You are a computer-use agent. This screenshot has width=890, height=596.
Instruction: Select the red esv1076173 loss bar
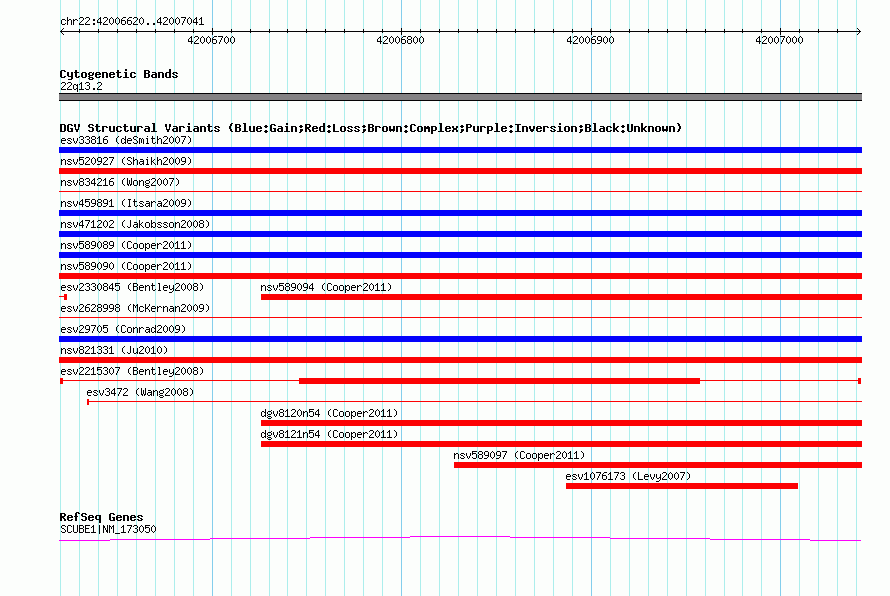[x=682, y=486]
